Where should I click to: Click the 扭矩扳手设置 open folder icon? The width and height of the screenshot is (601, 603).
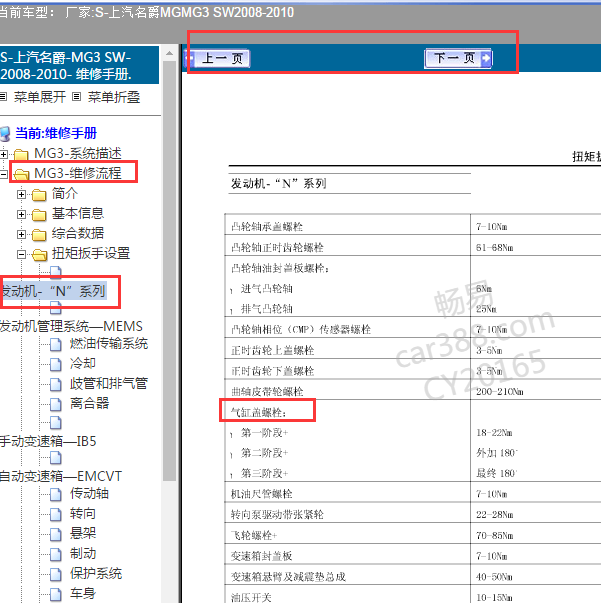[x=39, y=255]
